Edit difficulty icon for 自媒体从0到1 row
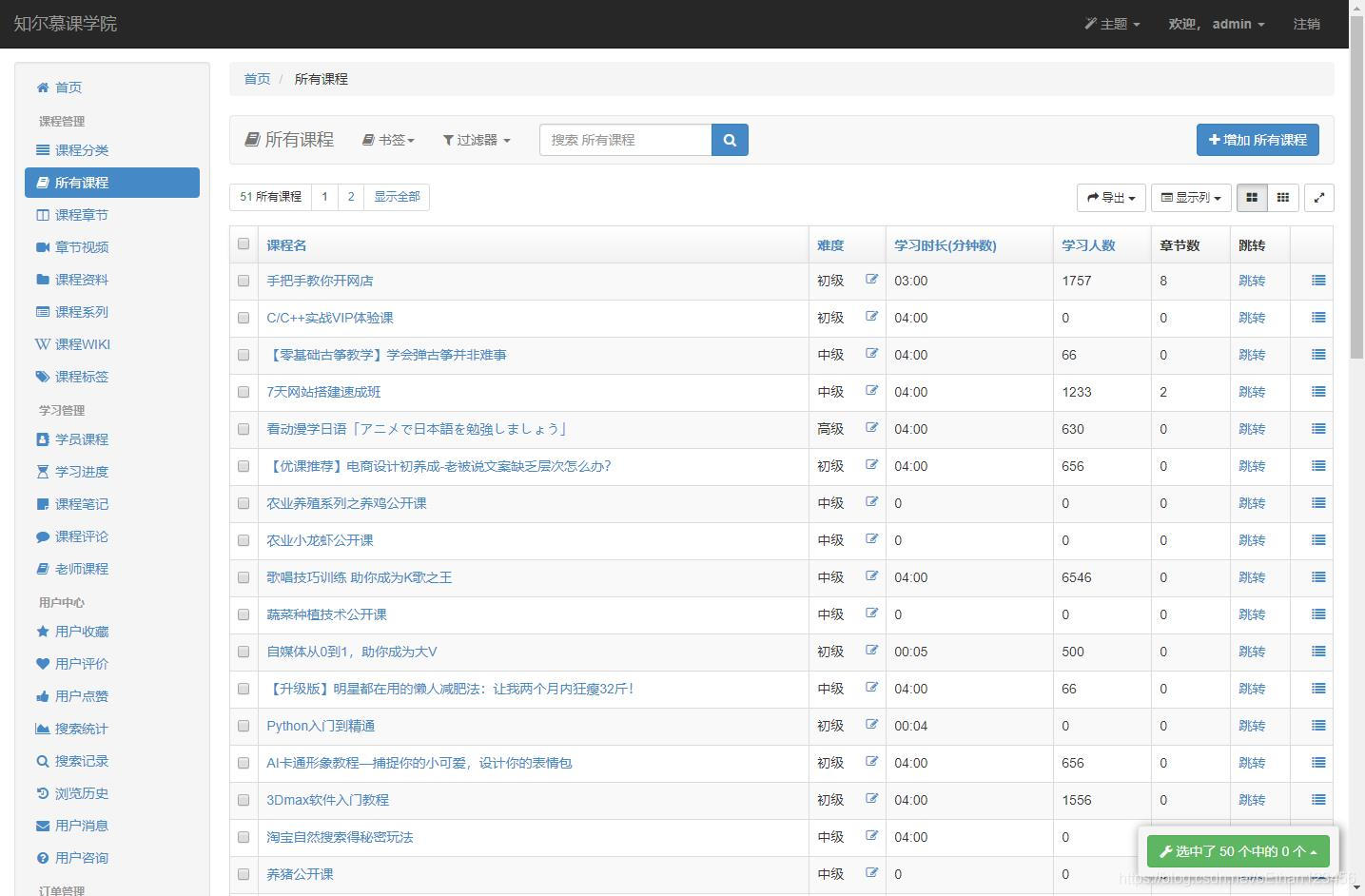 (x=871, y=651)
